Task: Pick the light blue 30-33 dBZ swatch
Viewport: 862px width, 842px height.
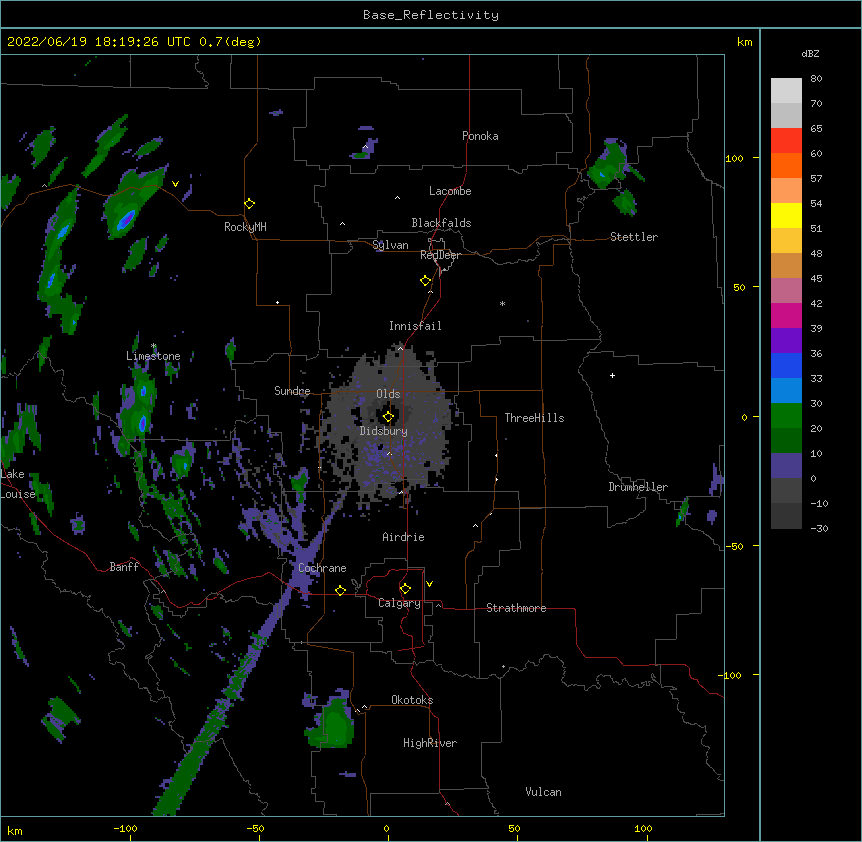Action: (786, 391)
